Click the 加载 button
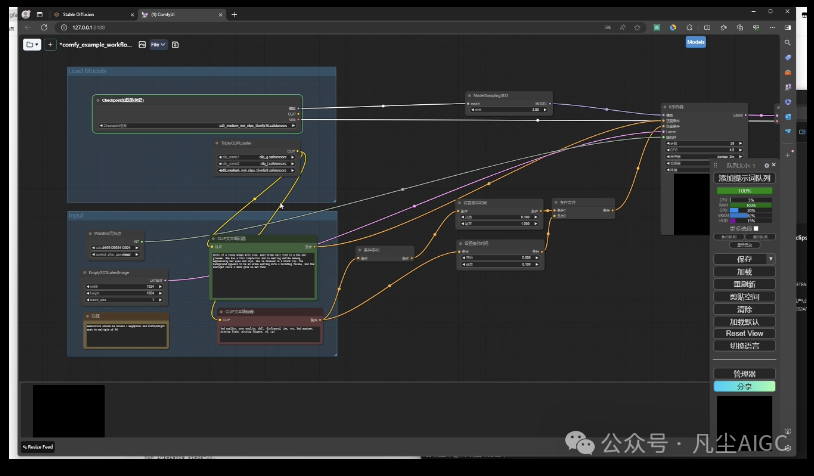 744,271
